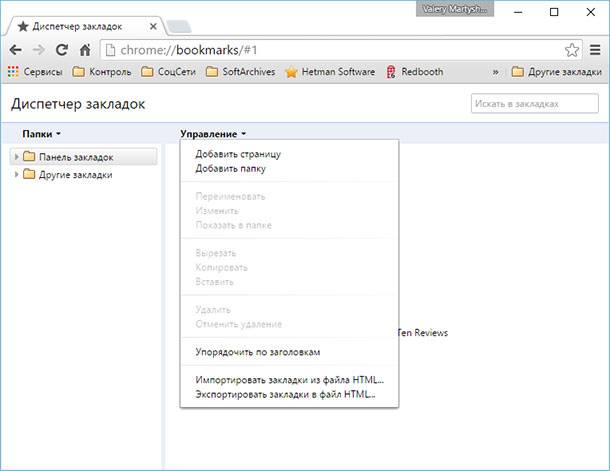The width and height of the screenshot is (610, 471).
Task: Open the Chrome hamburger menu
Action: 595,50
